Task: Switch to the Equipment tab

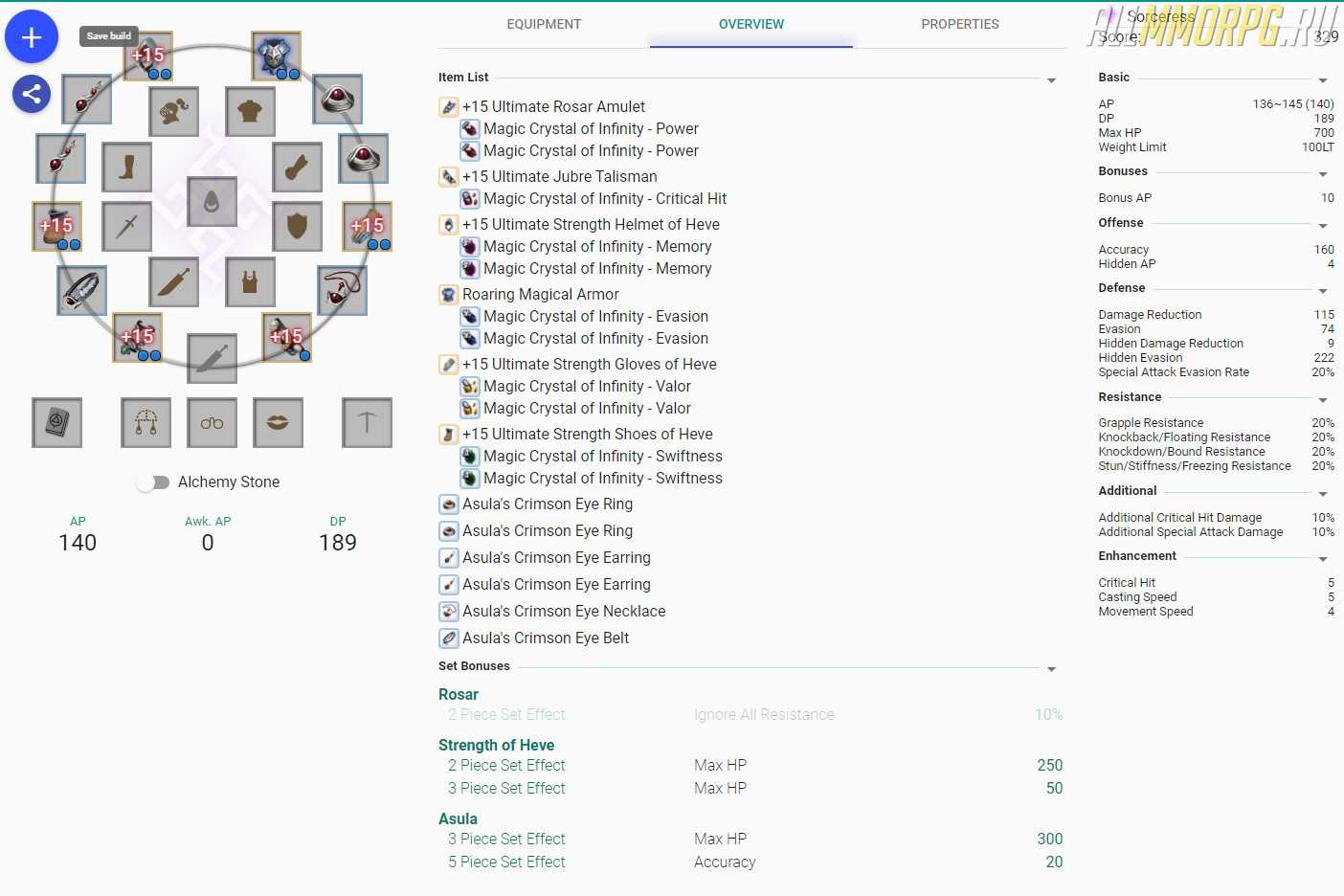Action: tap(544, 24)
